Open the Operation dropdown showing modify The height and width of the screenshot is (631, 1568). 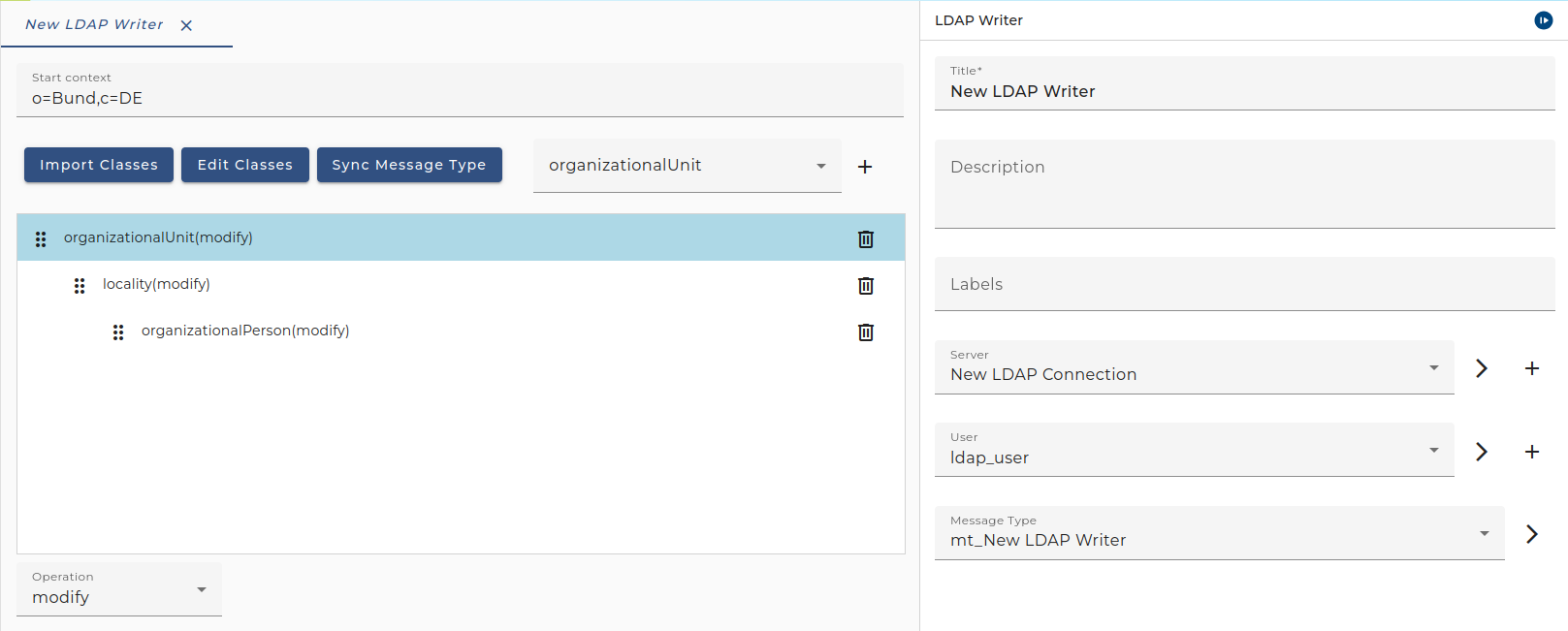click(x=119, y=589)
